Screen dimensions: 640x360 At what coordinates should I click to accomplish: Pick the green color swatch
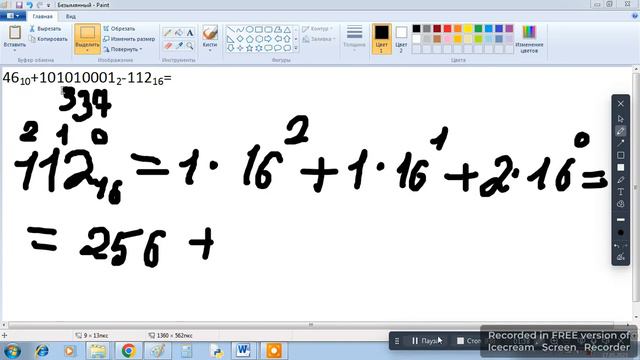point(478,29)
